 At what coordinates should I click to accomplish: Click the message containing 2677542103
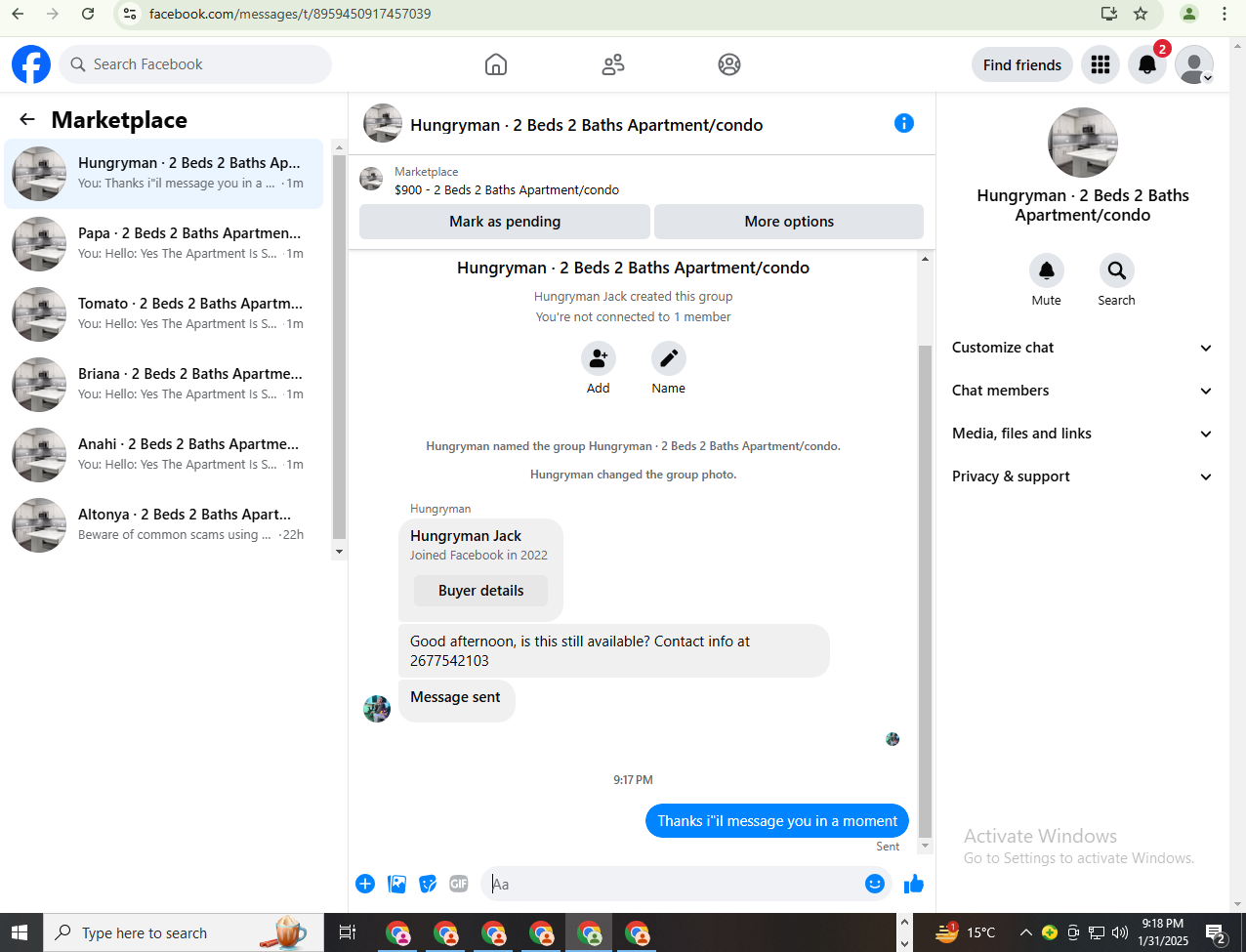pyautogui.click(x=614, y=651)
